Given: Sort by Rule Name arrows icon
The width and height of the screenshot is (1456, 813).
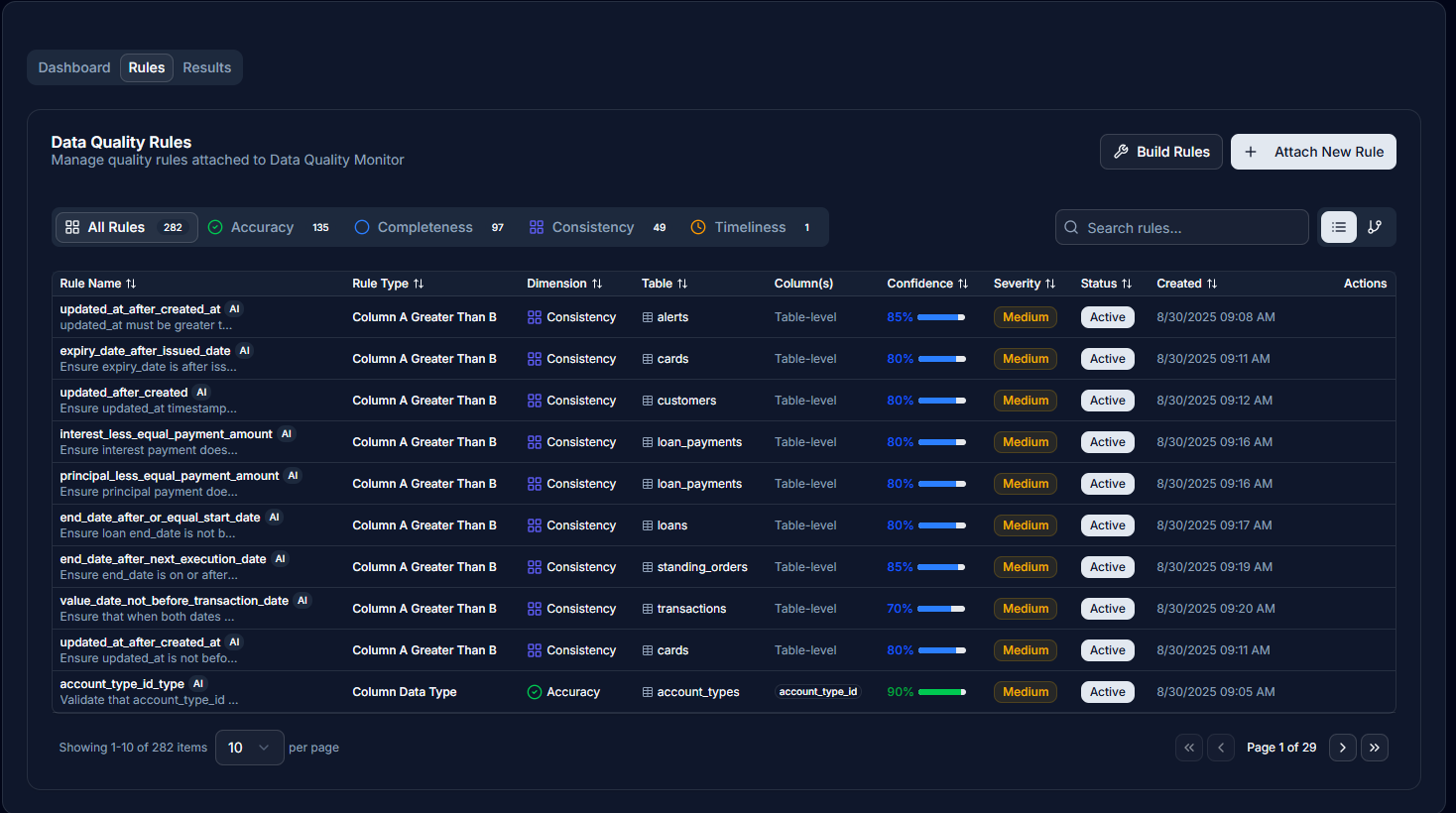Looking at the screenshot, I should pyautogui.click(x=131, y=284).
